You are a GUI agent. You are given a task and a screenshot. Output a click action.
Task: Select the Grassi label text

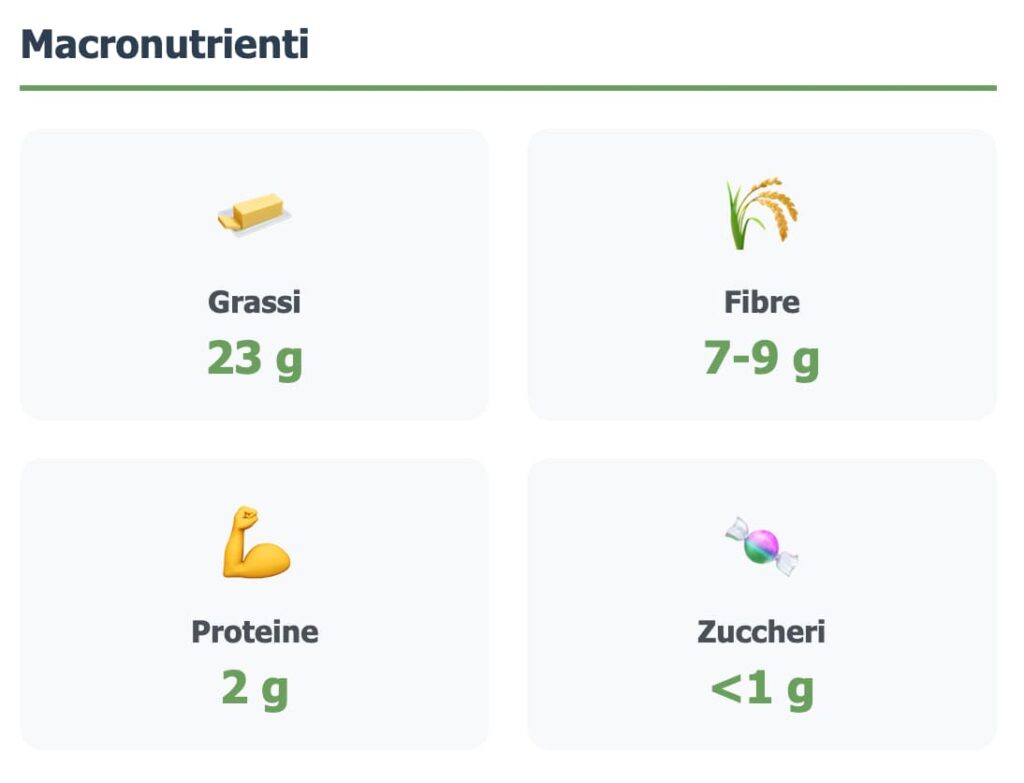click(x=254, y=302)
